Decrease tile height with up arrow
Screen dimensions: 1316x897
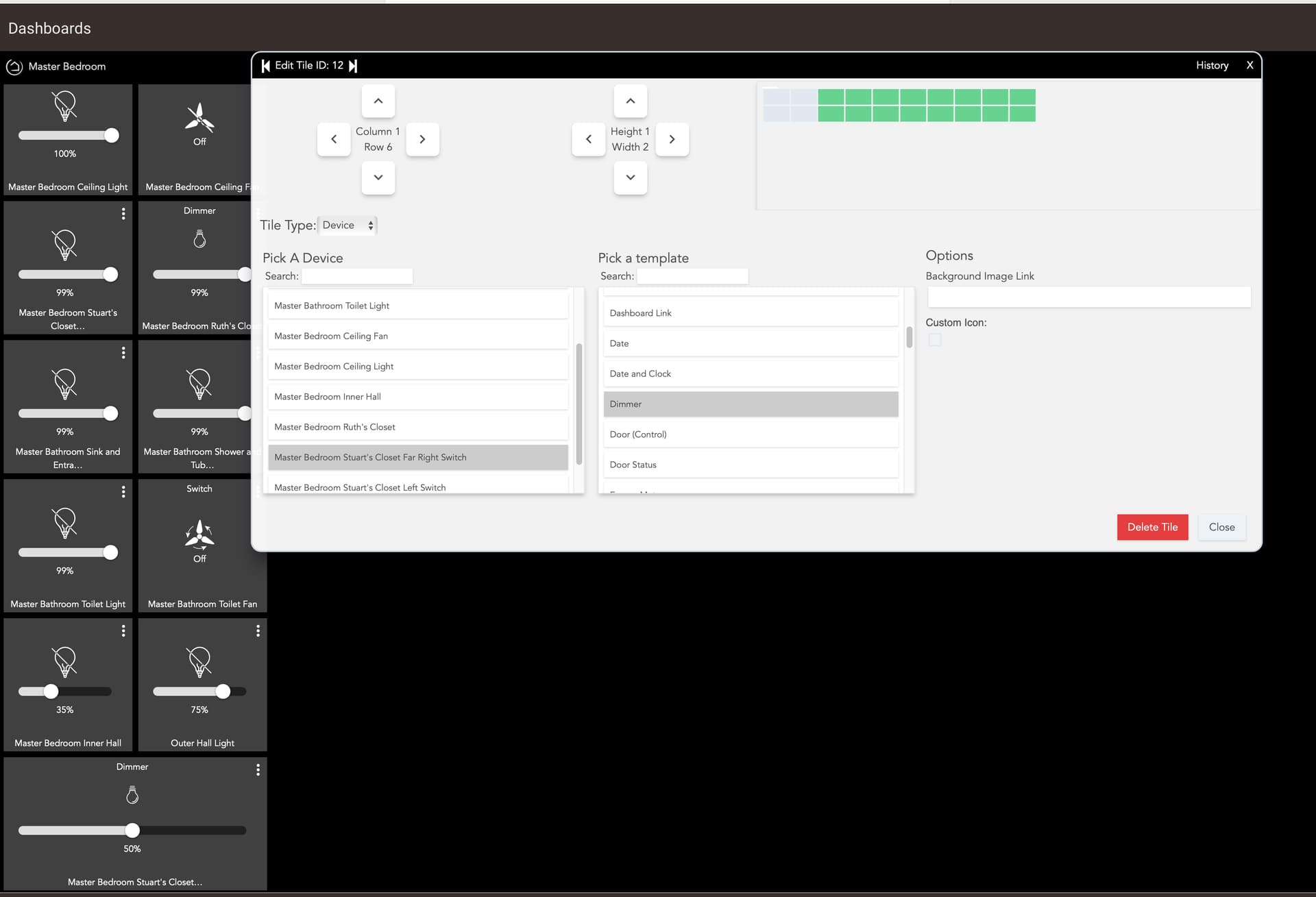631,101
